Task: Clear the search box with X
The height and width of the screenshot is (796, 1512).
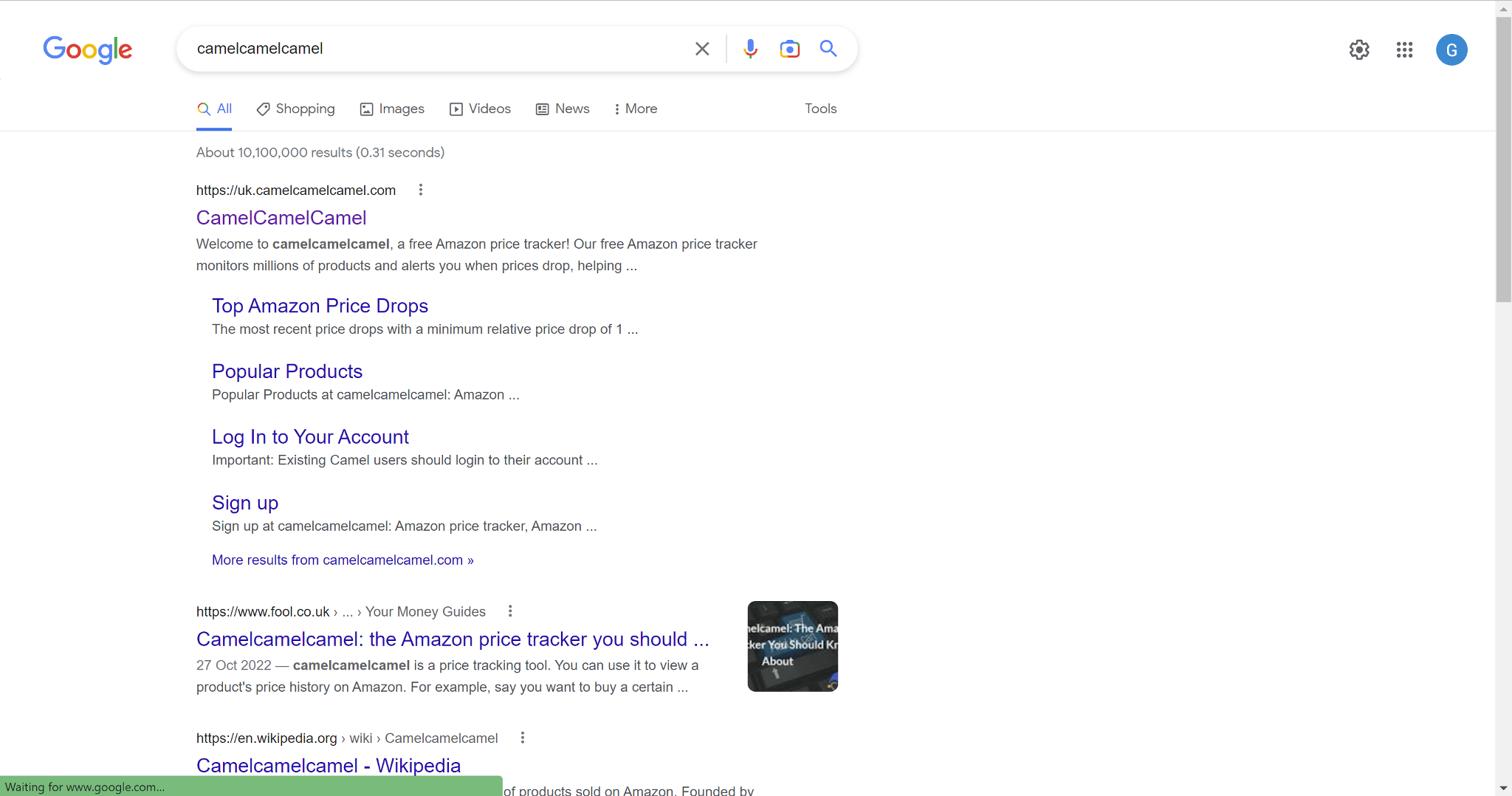Action: 702,49
